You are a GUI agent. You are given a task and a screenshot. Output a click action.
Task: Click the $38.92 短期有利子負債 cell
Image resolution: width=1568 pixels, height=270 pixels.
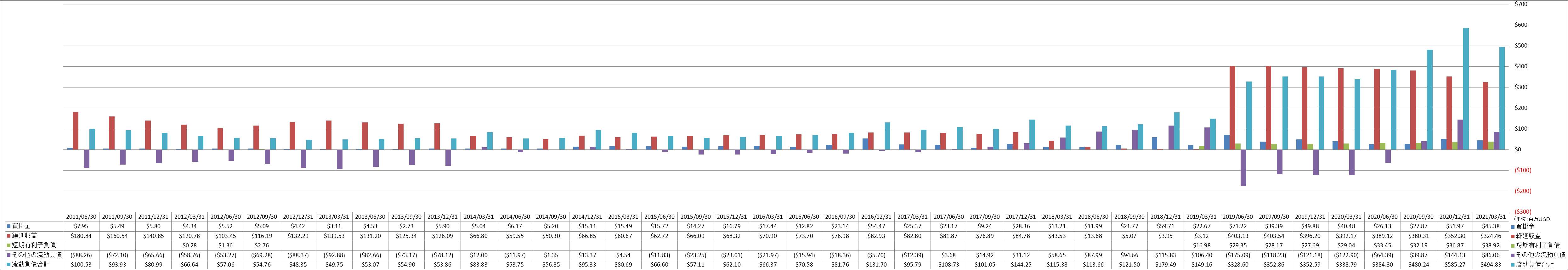1491,245
